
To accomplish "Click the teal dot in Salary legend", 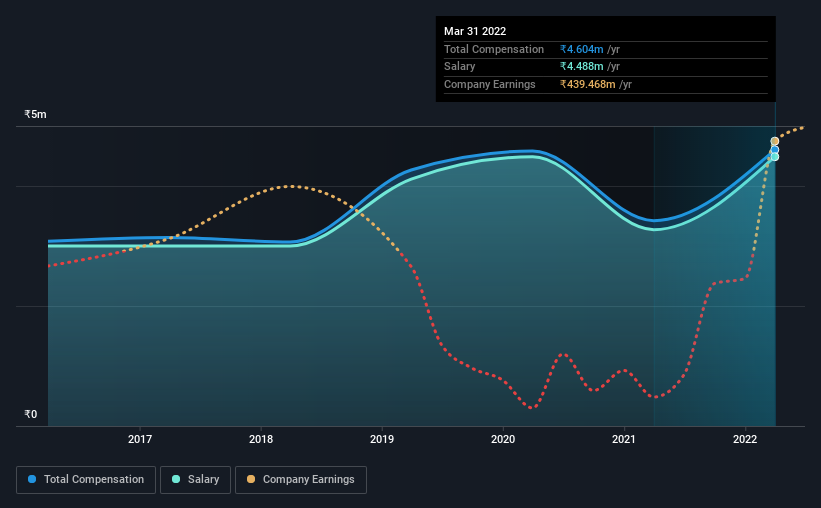I will [x=176, y=479].
